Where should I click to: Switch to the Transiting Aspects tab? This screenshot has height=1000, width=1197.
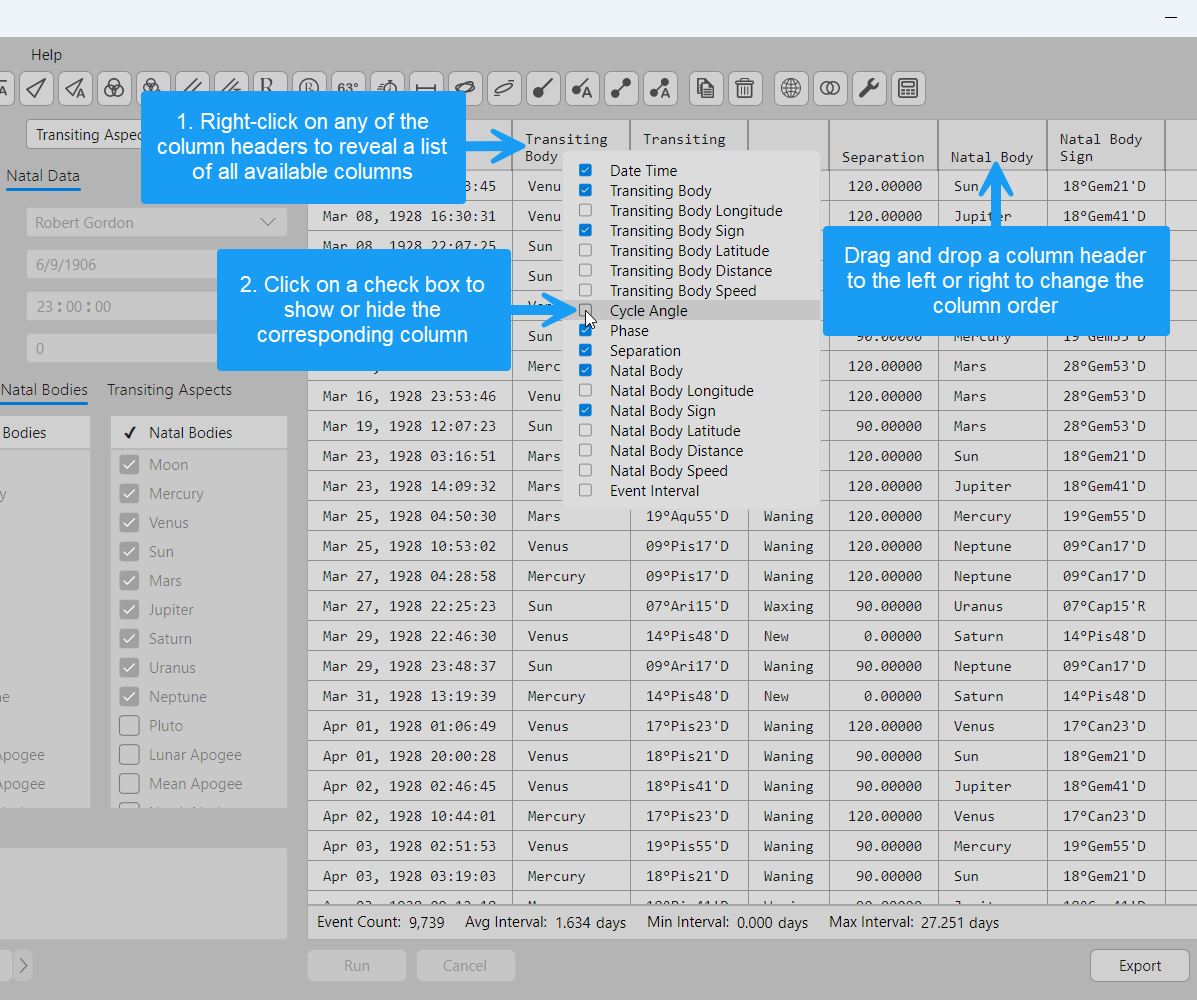(169, 390)
